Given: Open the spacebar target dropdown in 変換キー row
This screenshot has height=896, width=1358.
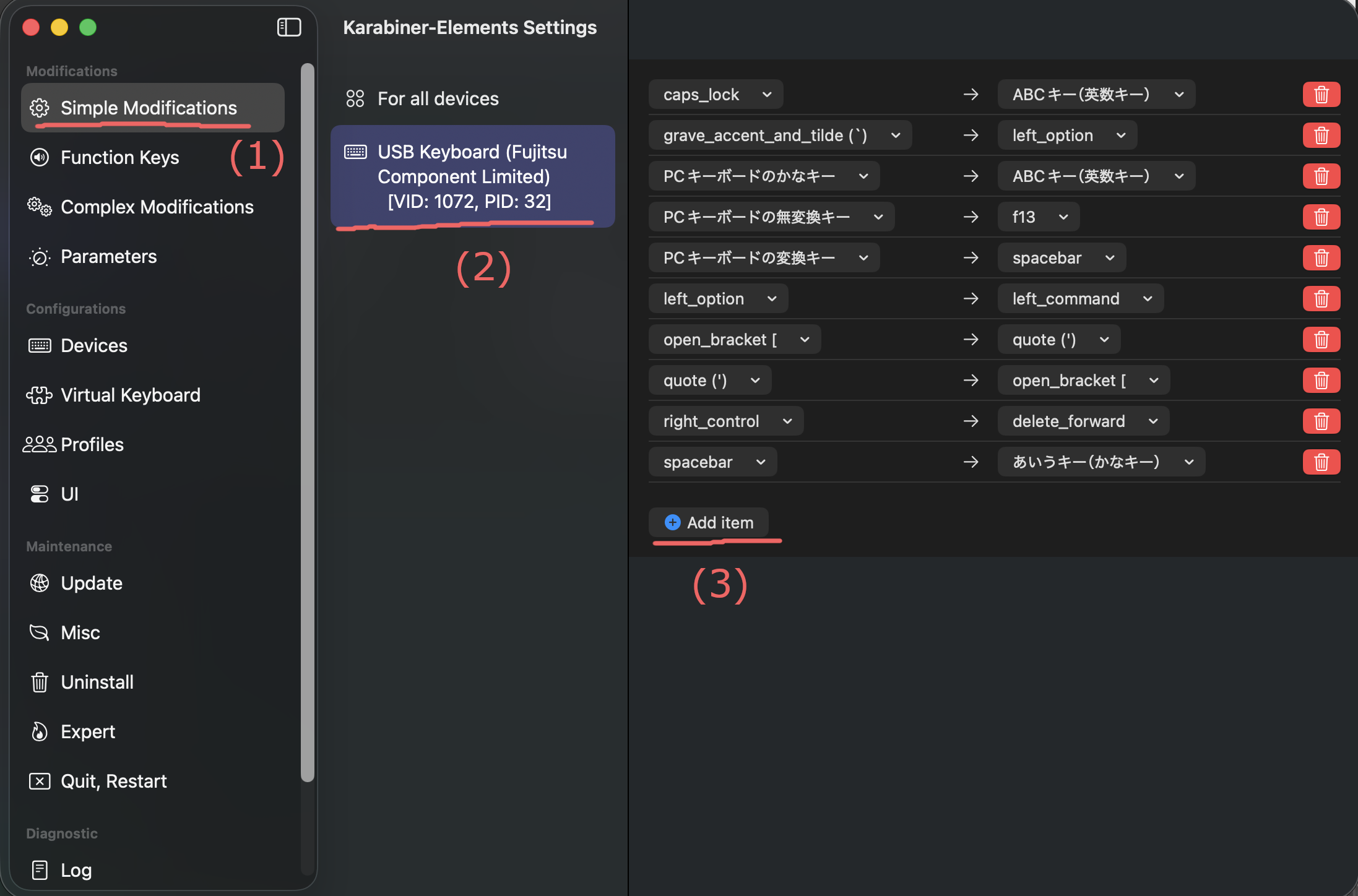Looking at the screenshot, I should point(1062,258).
